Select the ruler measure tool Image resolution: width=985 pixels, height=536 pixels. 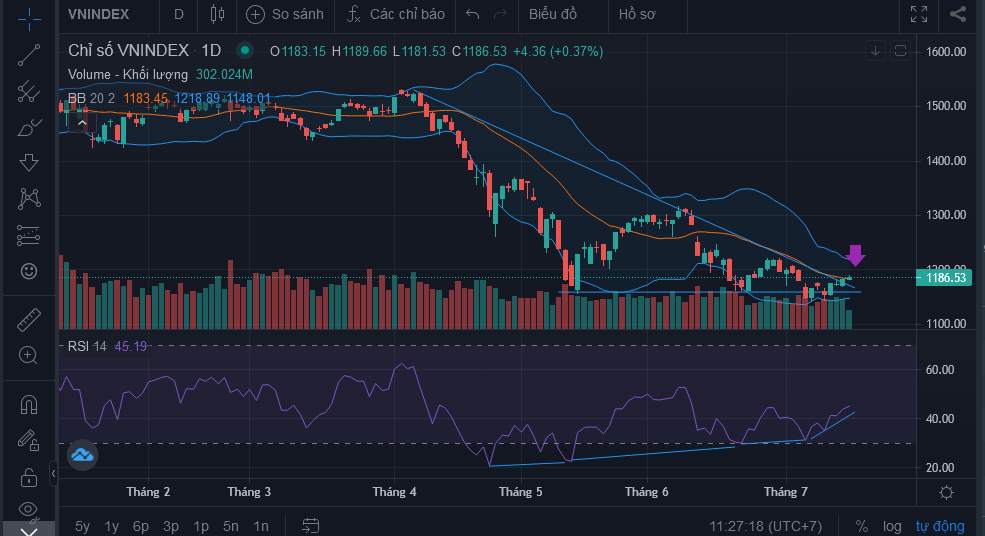(x=29, y=320)
